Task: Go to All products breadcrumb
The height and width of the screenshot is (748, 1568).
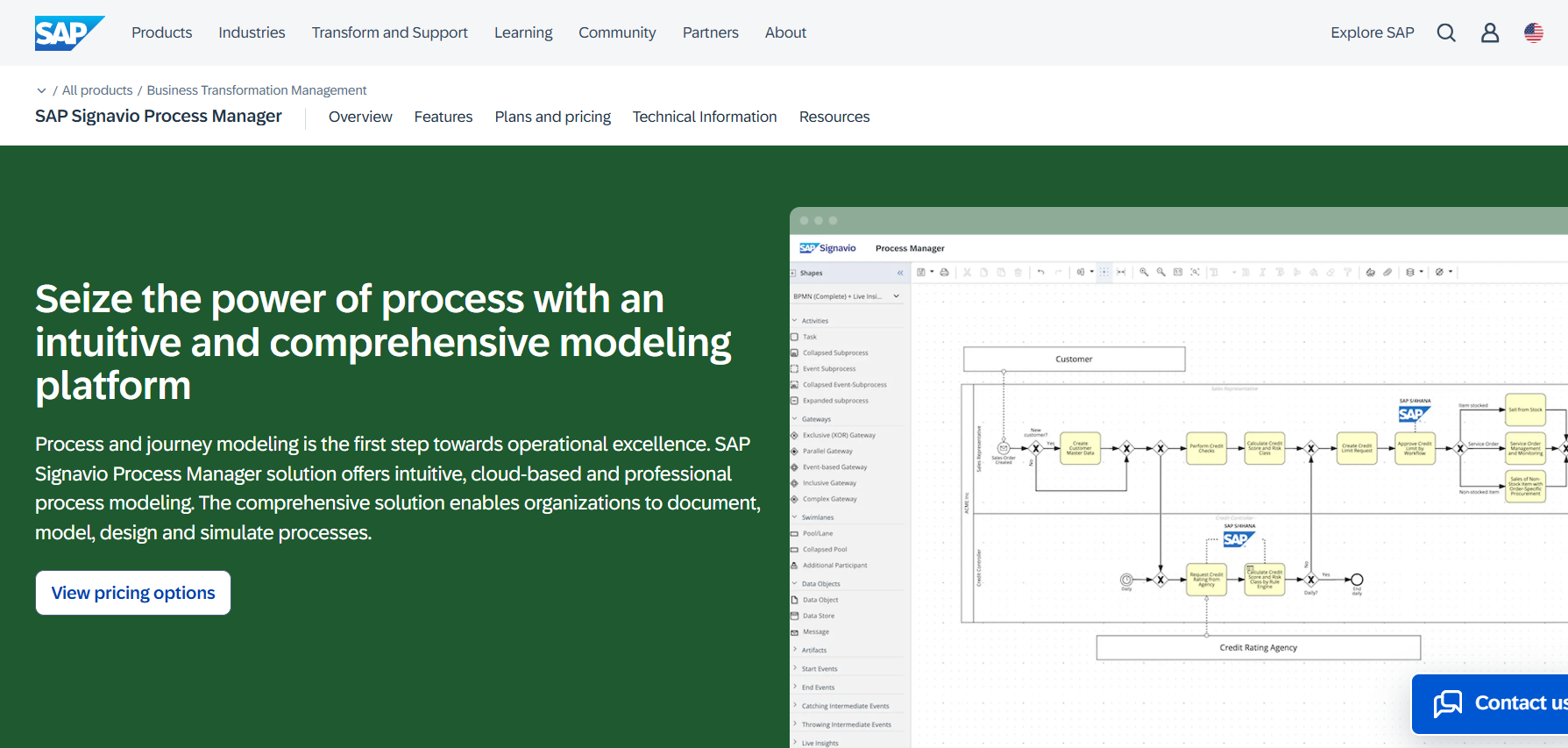Action: pos(97,90)
